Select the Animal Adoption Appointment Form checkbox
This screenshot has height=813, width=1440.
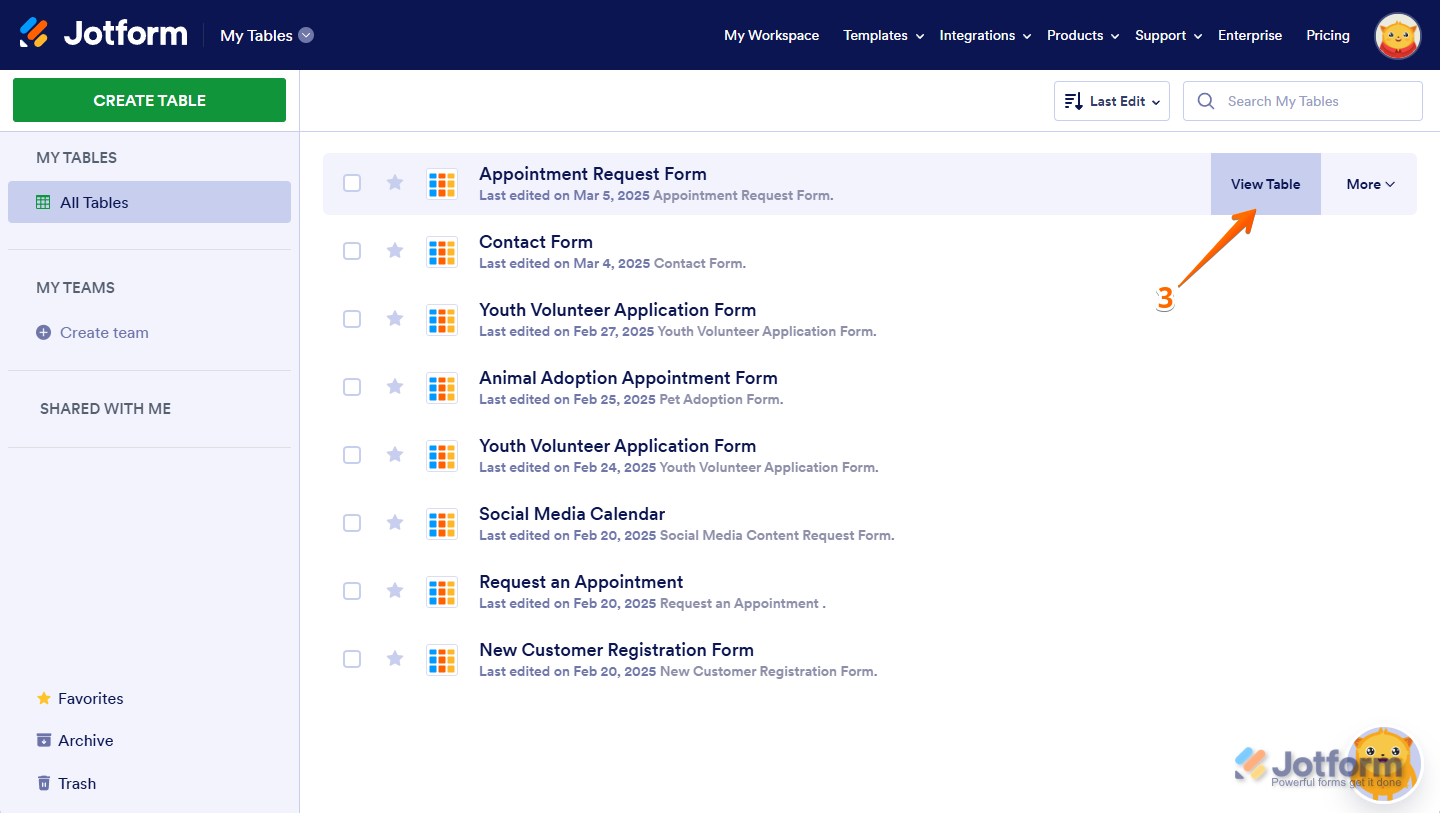point(352,387)
